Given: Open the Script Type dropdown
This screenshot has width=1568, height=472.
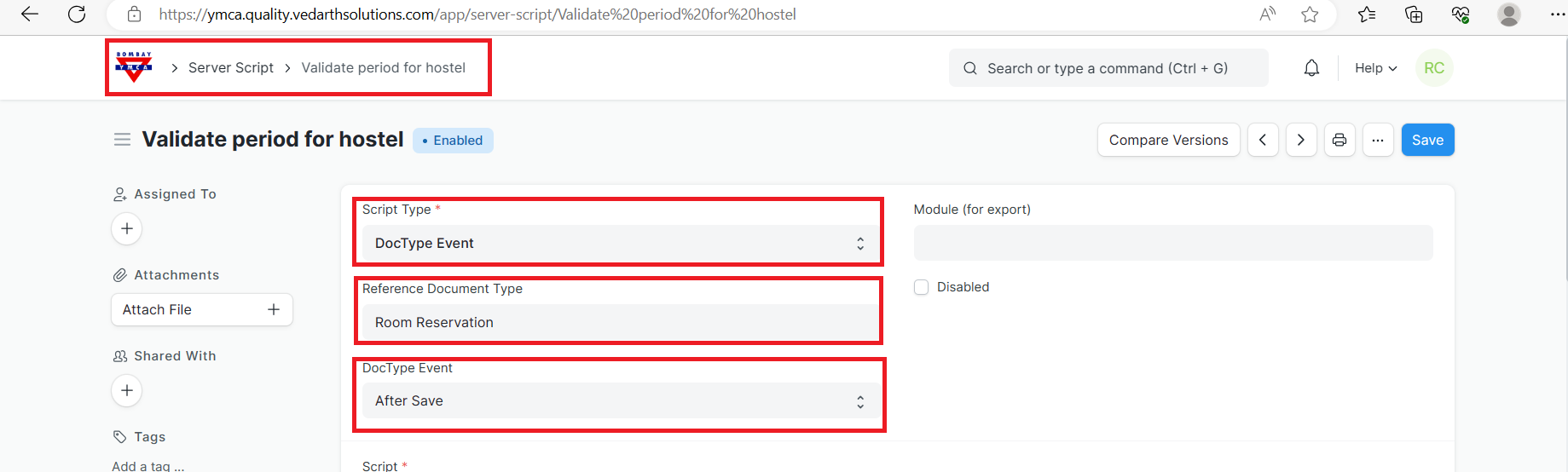Looking at the screenshot, I should click(x=618, y=244).
